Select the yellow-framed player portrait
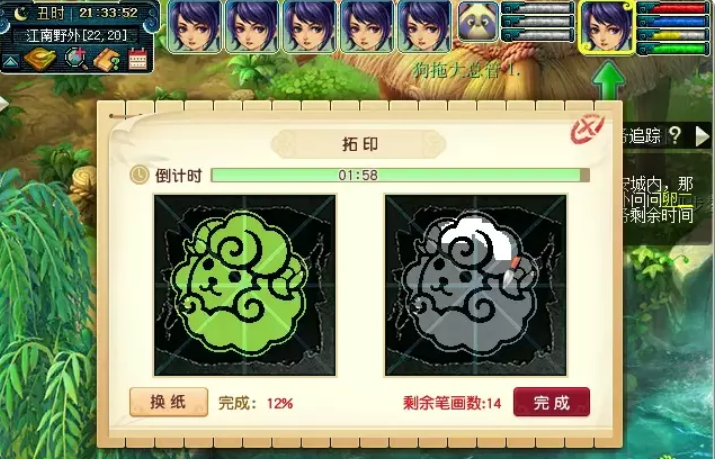Image resolution: width=716 pixels, height=459 pixels. (606, 28)
